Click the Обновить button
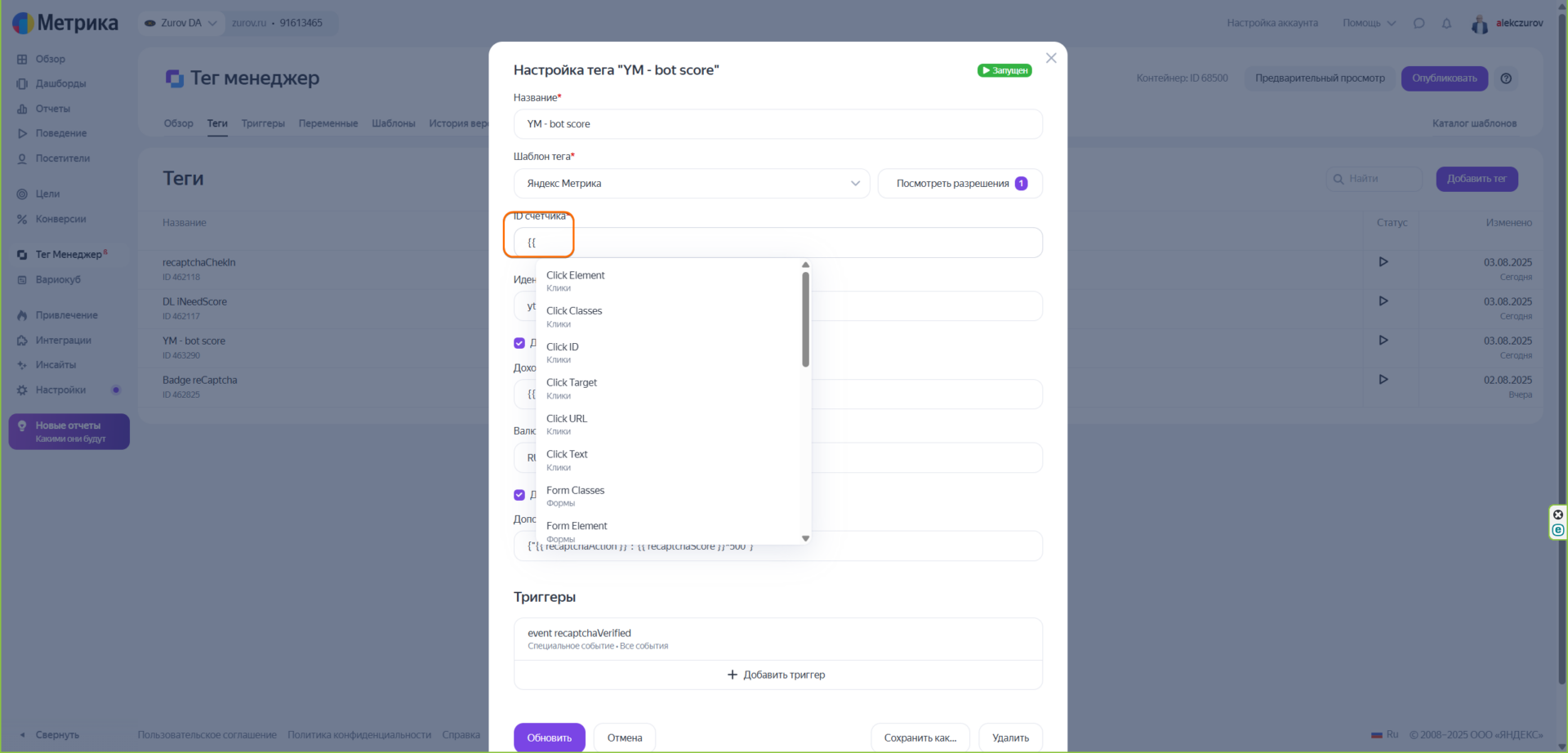The image size is (1568, 753). (x=550, y=737)
